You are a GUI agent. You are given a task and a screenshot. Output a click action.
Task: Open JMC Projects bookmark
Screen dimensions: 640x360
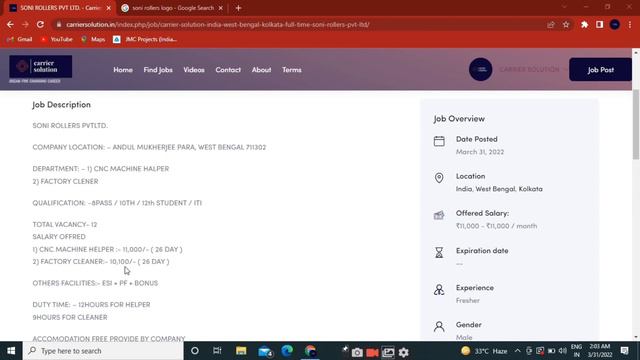pyautogui.click(x=145, y=39)
